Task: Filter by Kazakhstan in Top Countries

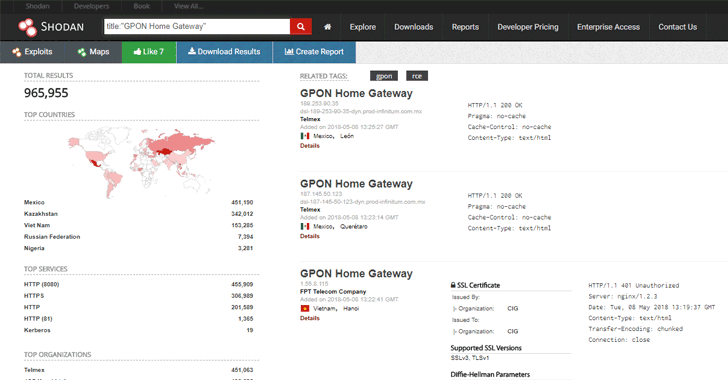Action: pos(41,214)
